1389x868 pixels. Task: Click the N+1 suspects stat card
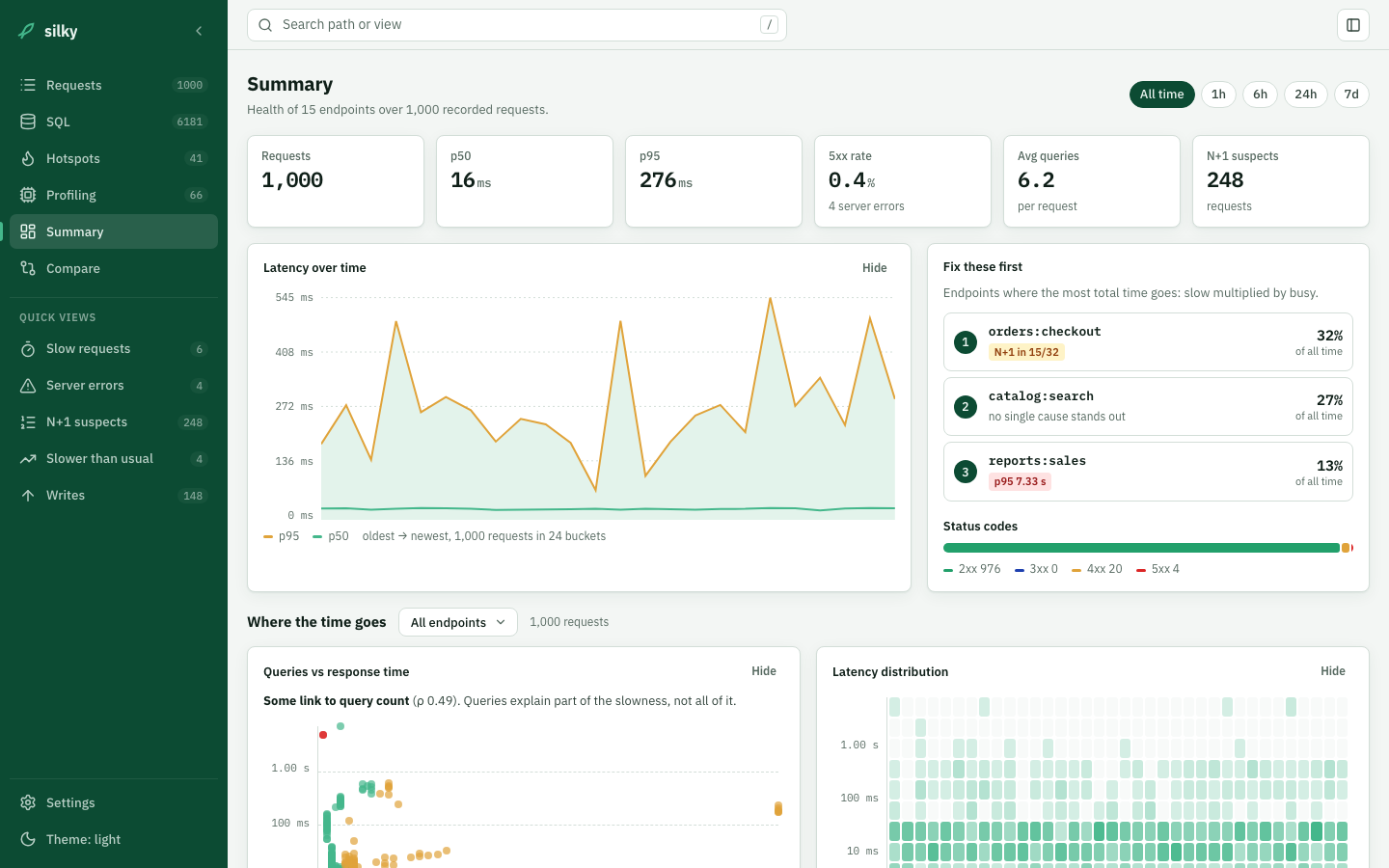pyautogui.click(x=1281, y=181)
